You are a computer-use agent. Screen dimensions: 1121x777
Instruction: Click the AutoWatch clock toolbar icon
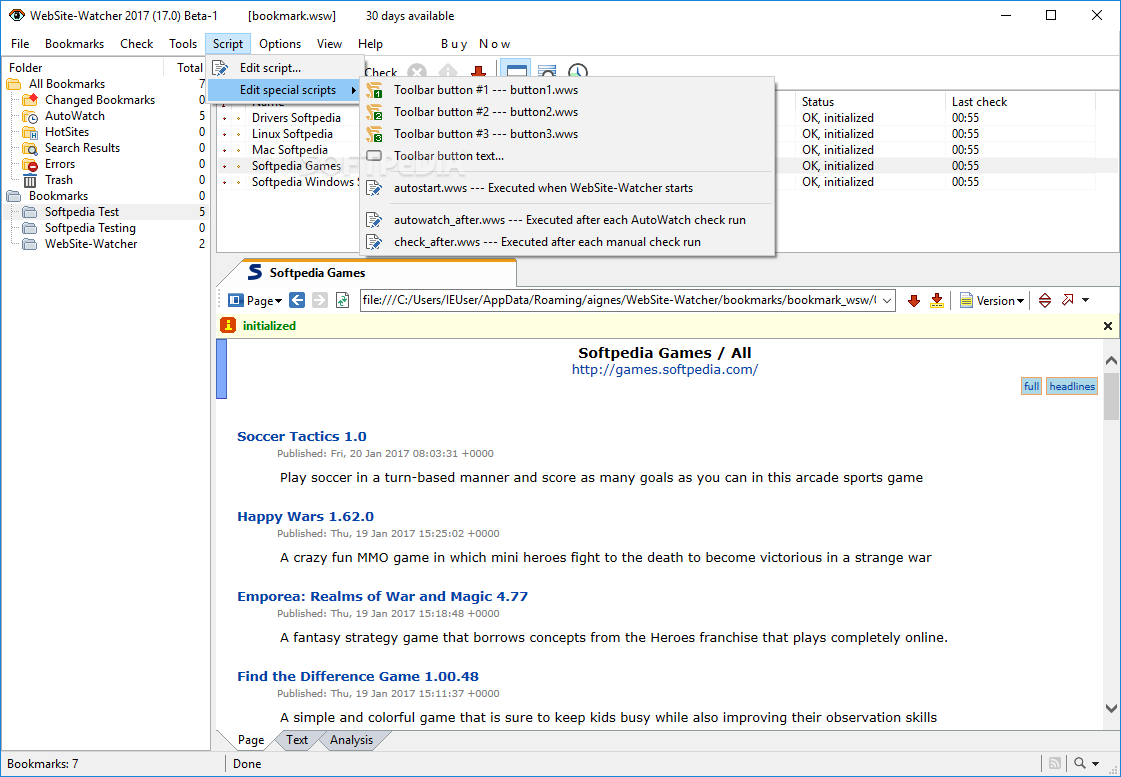click(578, 72)
